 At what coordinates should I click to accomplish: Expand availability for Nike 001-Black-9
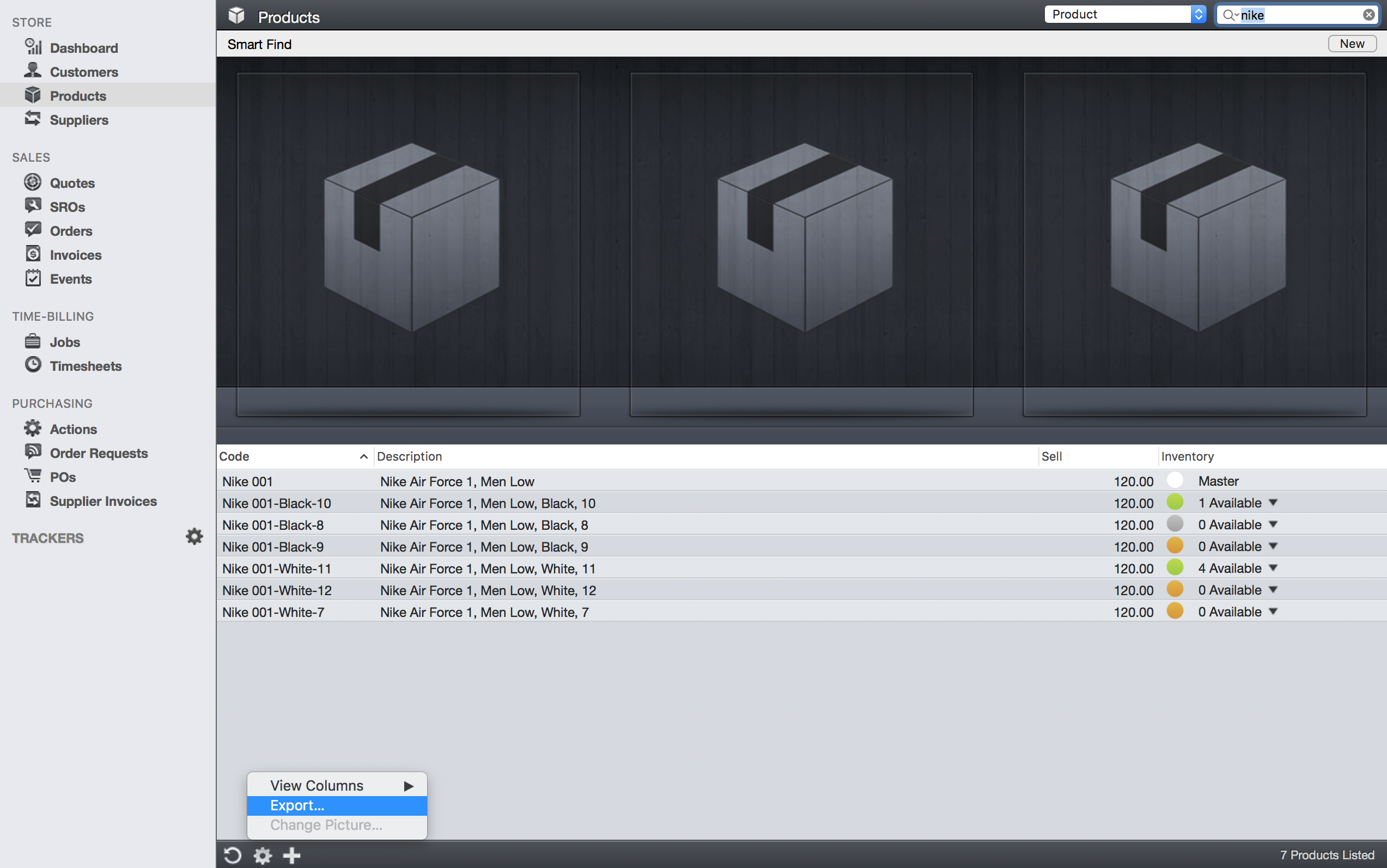click(x=1273, y=547)
